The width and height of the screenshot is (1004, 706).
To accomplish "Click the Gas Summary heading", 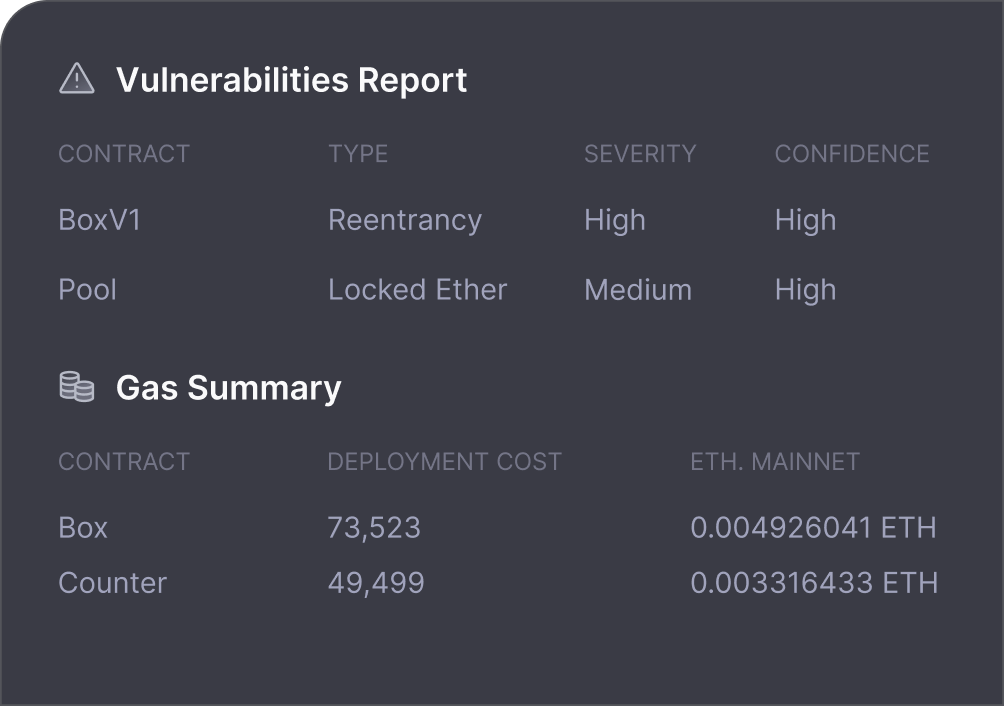I will coord(228,388).
